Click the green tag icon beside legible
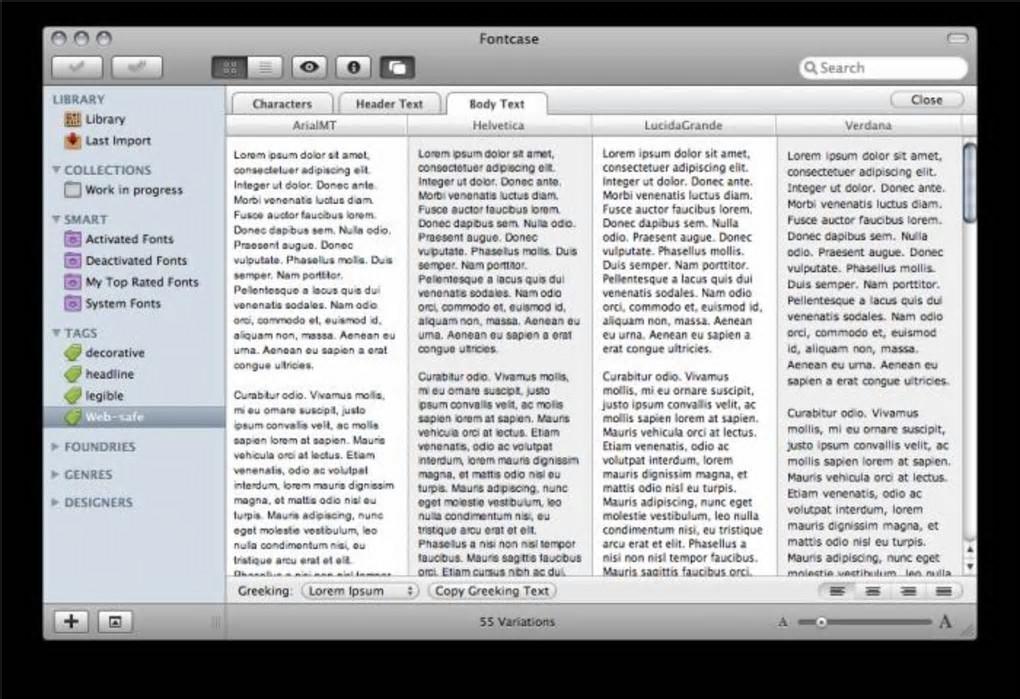1020x699 pixels. 73,396
